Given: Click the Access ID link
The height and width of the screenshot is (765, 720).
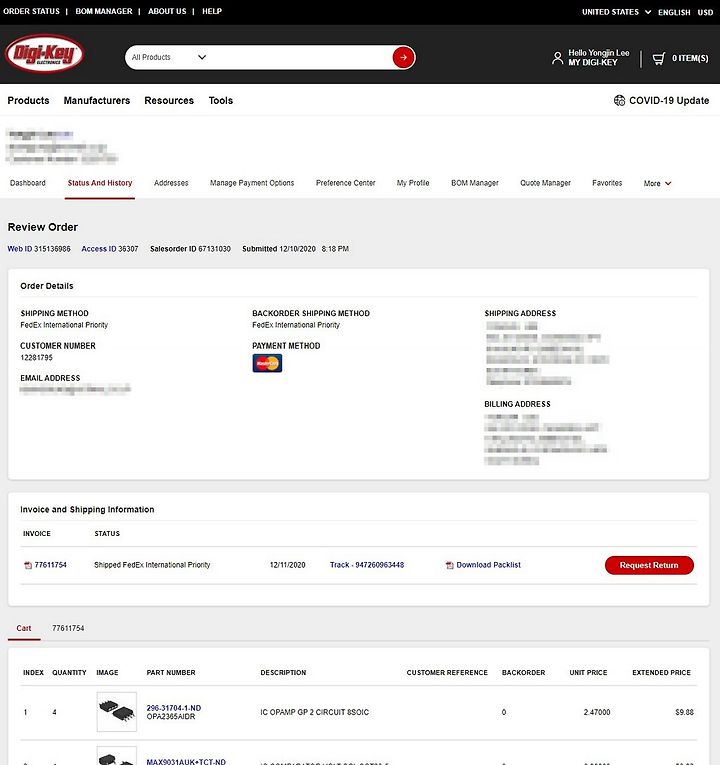Looking at the screenshot, I should click(99, 249).
